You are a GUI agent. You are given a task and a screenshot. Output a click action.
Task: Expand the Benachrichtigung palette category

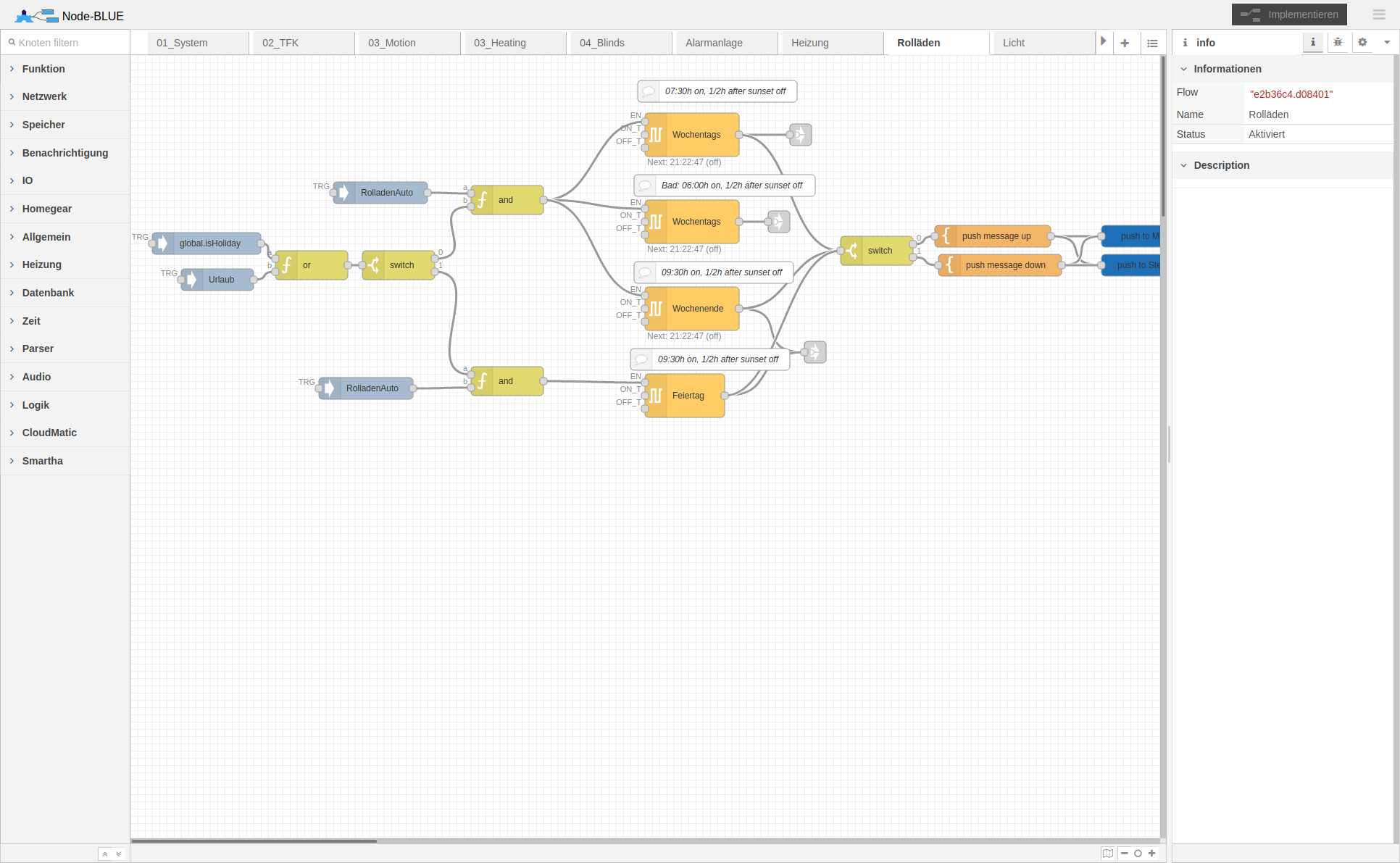tap(65, 153)
